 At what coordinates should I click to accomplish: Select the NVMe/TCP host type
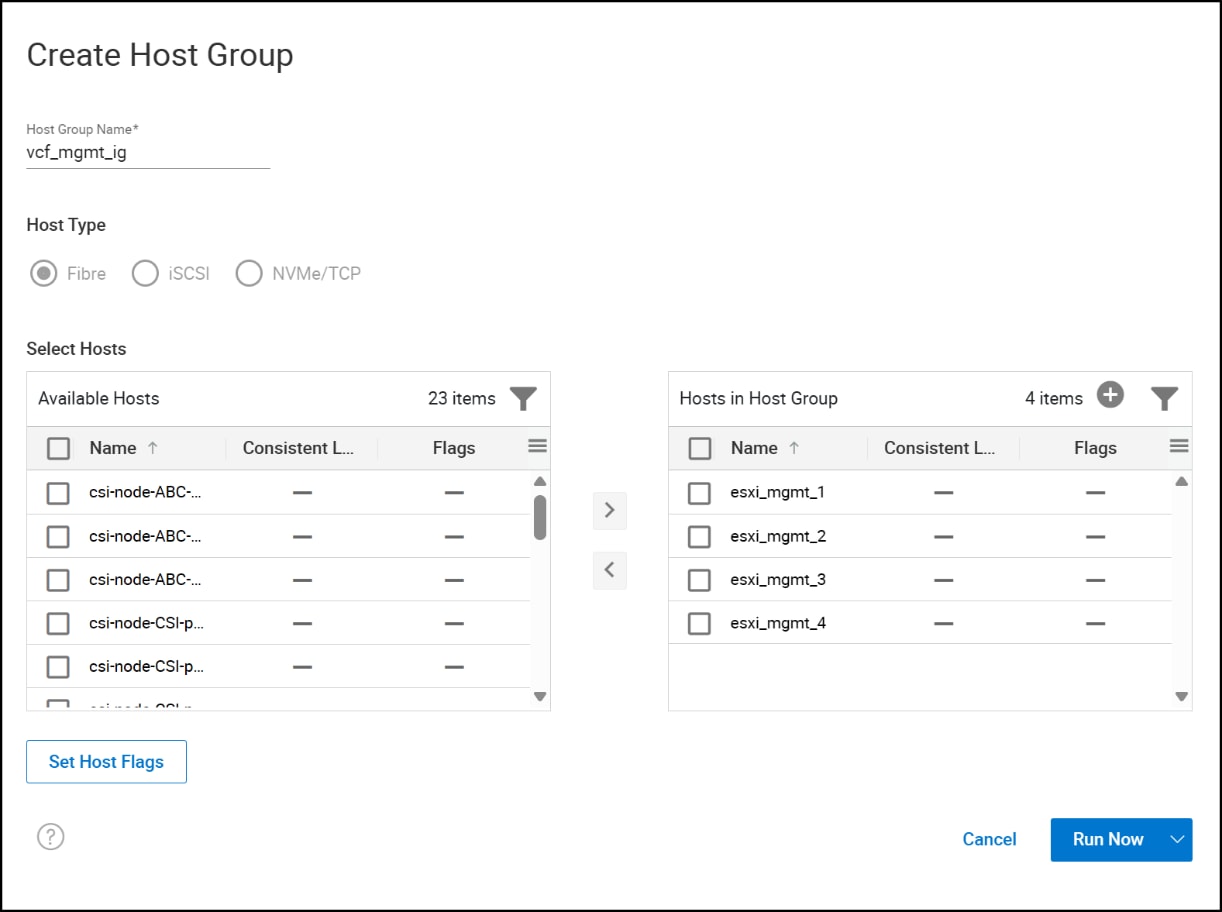pyautogui.click(x=248, y=273)
